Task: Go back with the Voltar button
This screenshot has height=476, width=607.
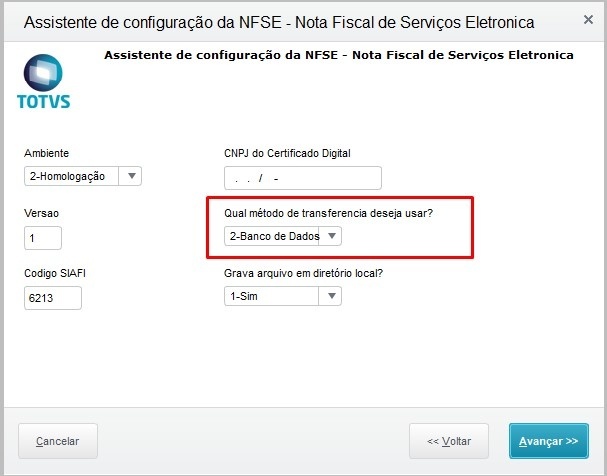Action: click(x=449, y=441)
